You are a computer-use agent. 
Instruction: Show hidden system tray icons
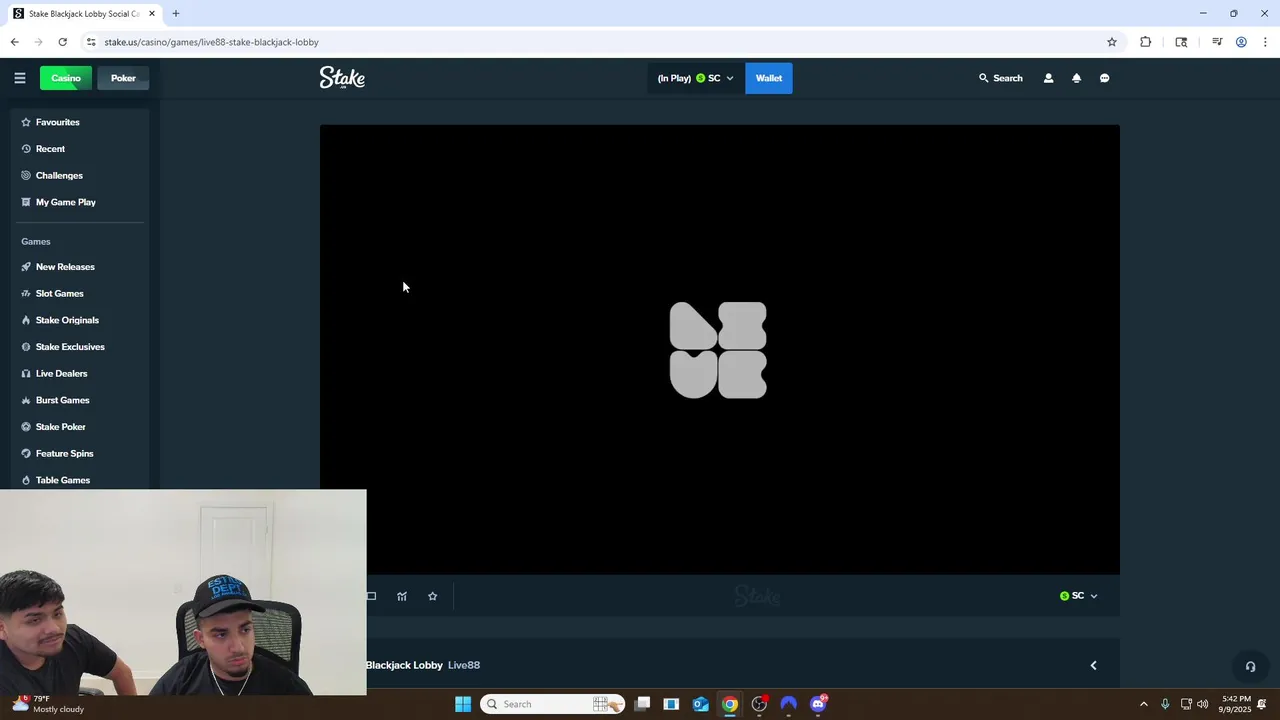(1144, 704)
